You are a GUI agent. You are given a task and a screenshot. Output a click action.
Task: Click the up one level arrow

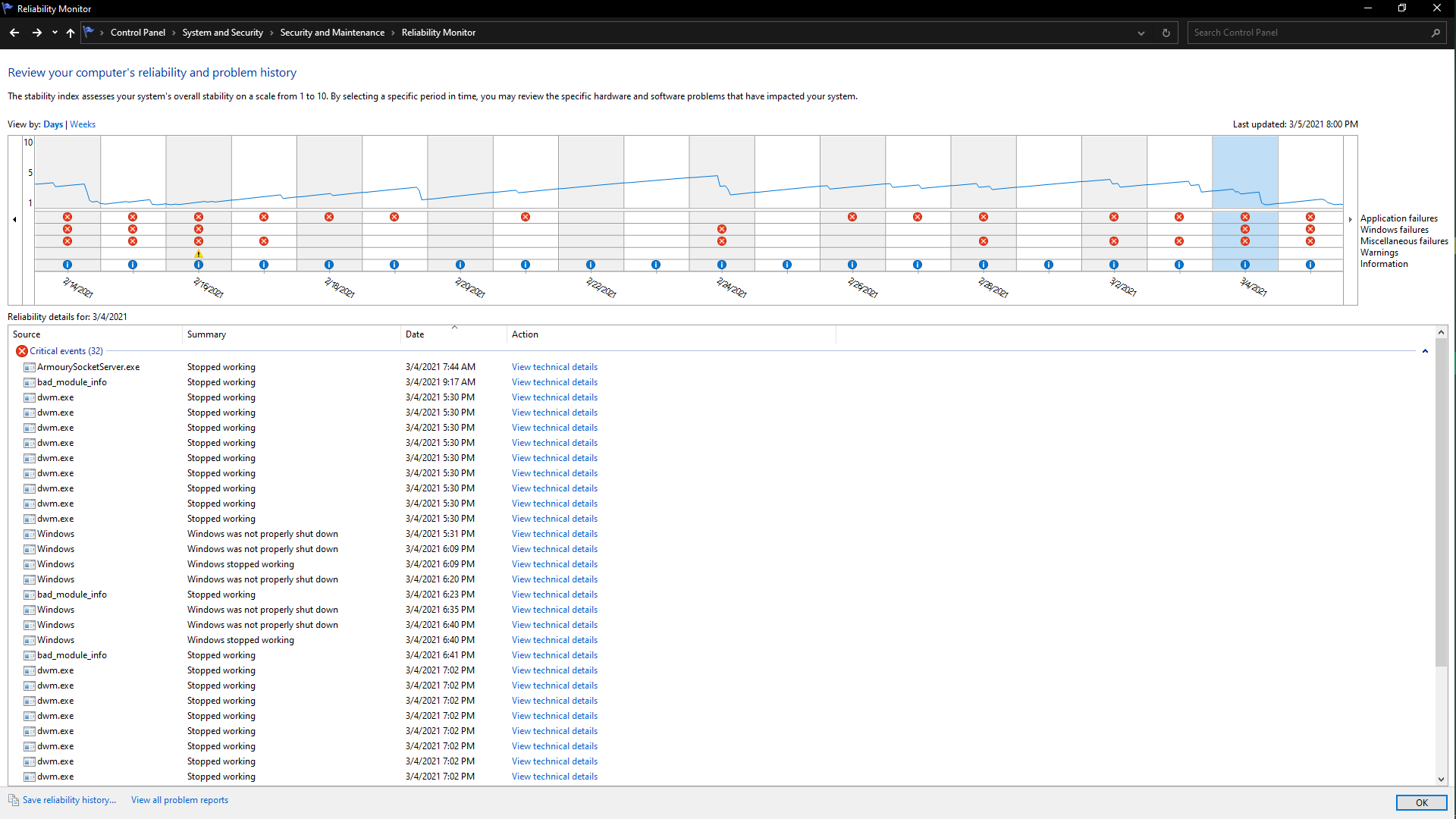[x=71, y=33]
